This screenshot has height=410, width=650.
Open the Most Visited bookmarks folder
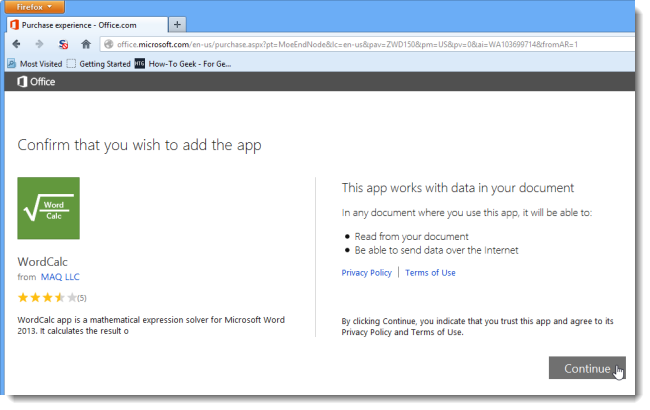pos(35,64)
